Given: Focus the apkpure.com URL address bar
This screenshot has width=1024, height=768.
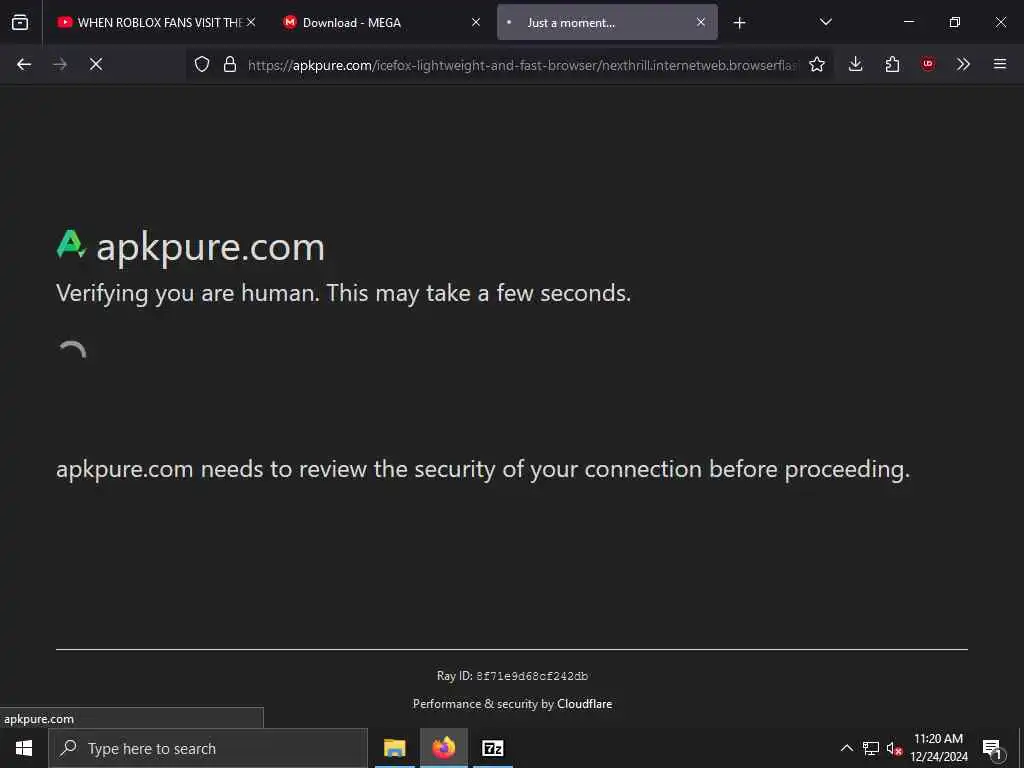Looking at the screenshot, I should click(521, 65).
